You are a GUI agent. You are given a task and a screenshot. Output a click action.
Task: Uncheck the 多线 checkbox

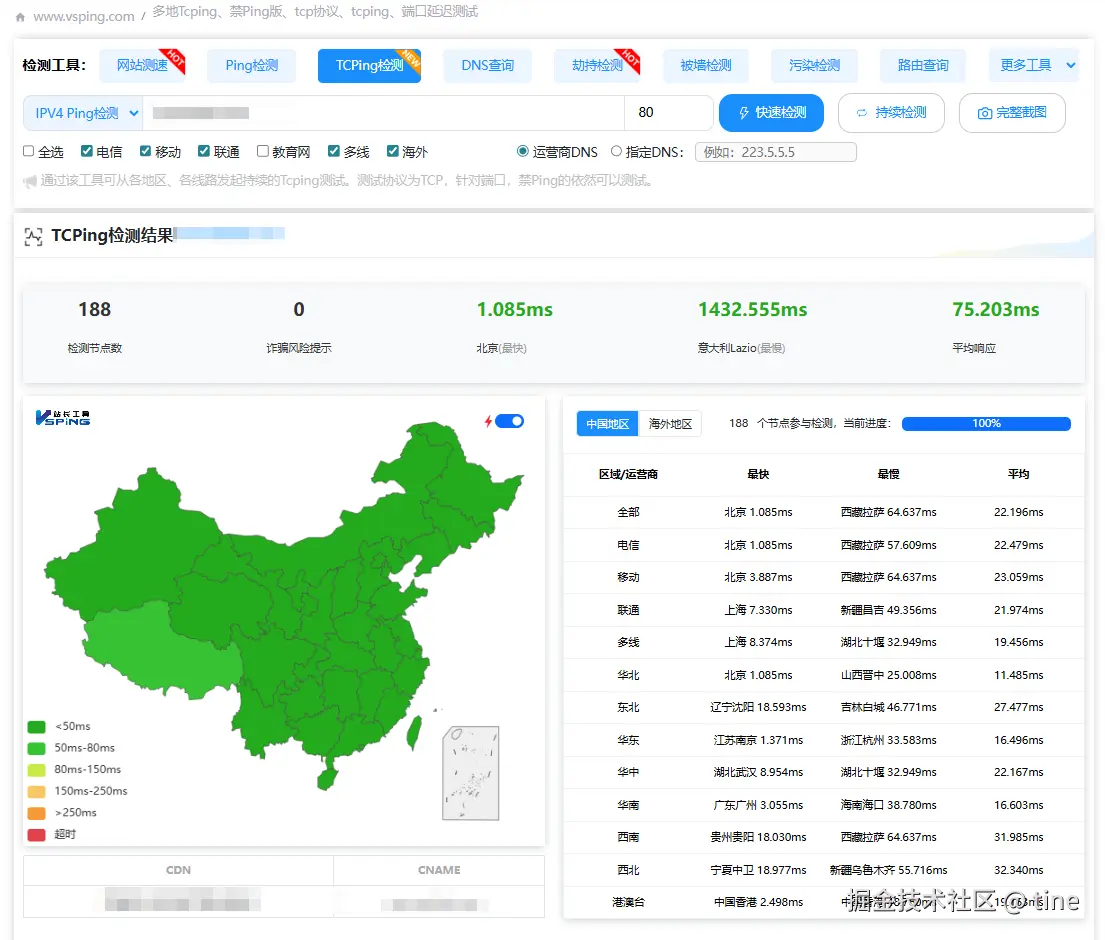[x=334, y=151]
